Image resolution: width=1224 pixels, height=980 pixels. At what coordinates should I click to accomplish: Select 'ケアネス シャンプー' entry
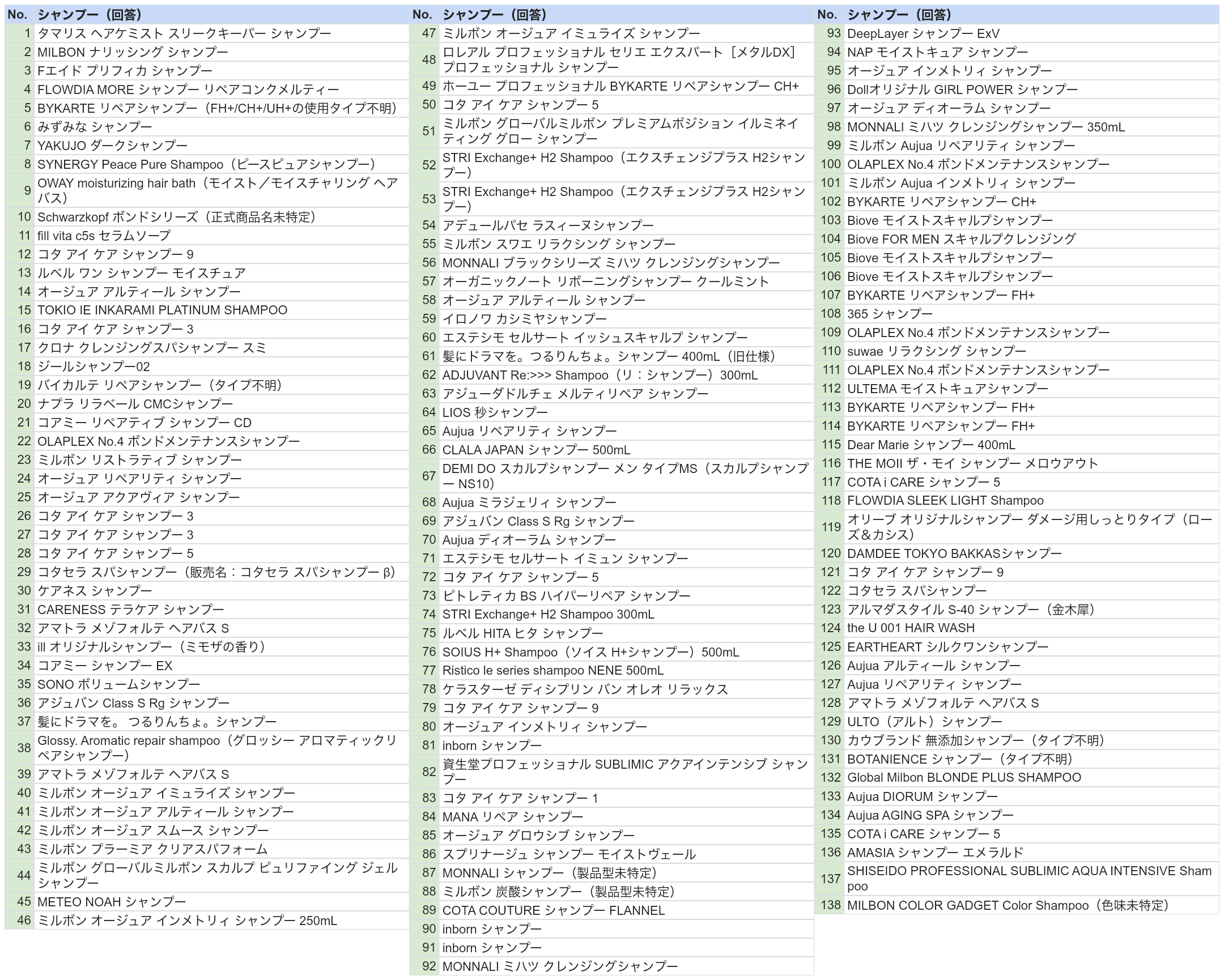coord(222,590)
